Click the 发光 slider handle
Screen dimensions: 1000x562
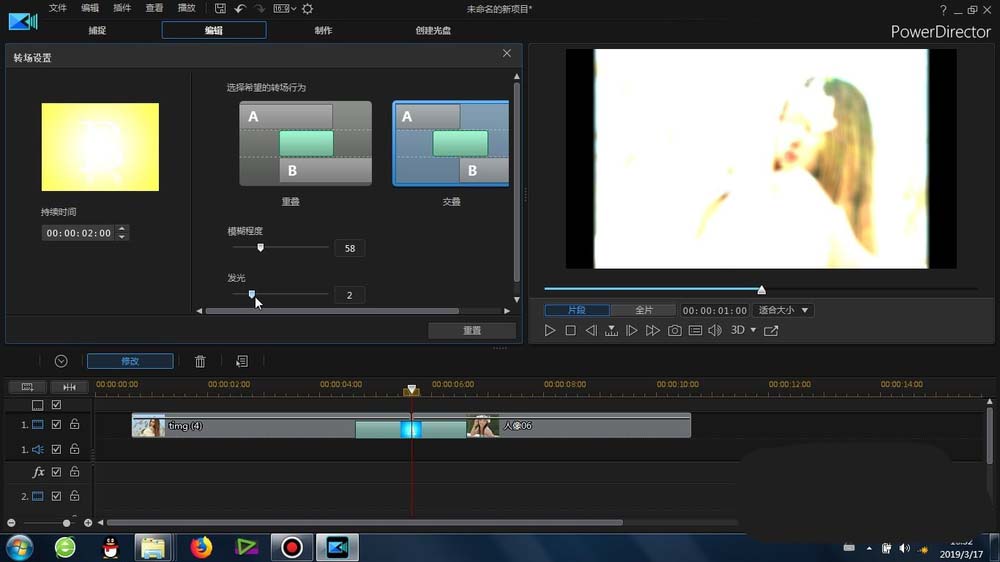click(251, 293)
